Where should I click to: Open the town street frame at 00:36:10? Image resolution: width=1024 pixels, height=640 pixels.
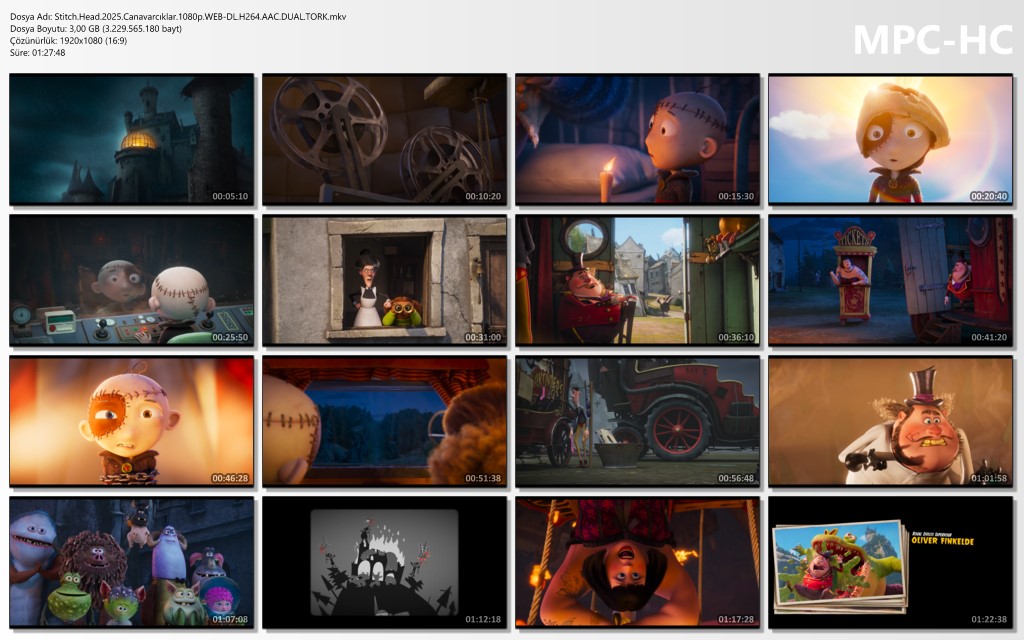click(x=637, y=281)
